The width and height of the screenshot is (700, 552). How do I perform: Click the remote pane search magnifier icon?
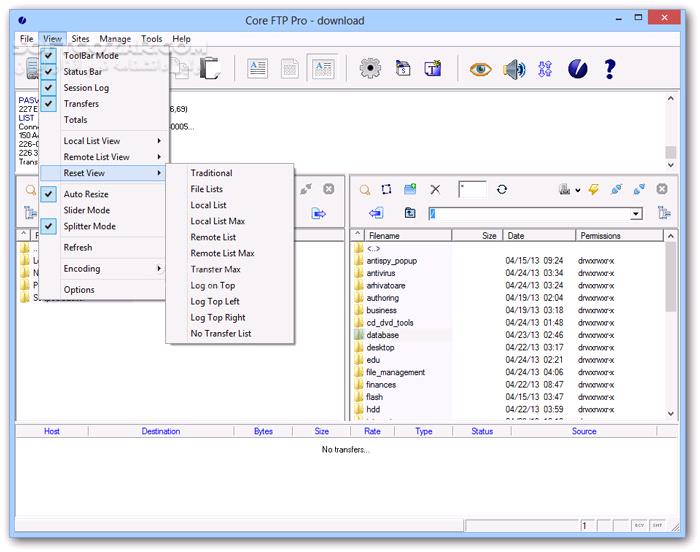(365, 190)
